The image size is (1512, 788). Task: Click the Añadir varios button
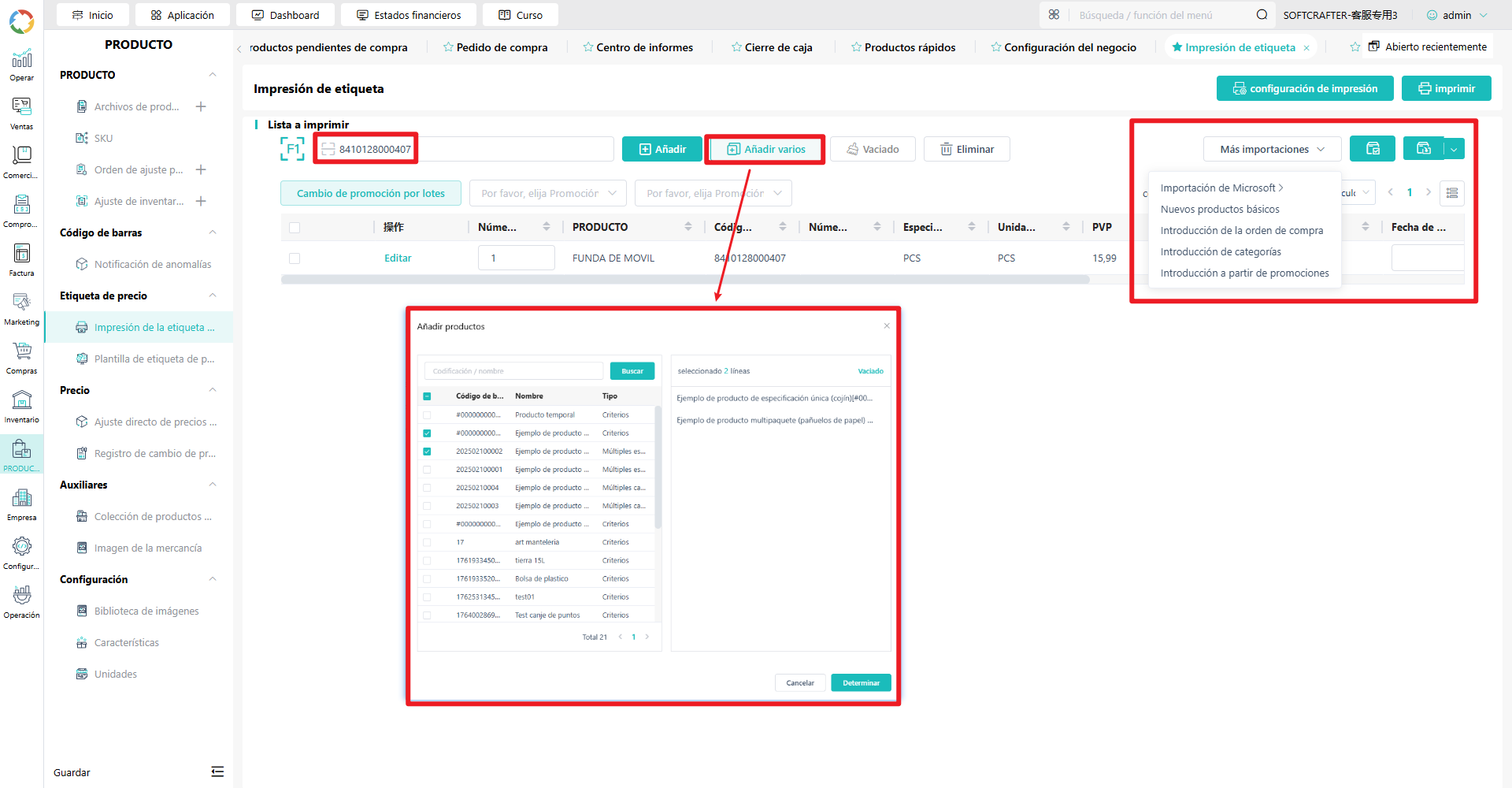point(766,149)
